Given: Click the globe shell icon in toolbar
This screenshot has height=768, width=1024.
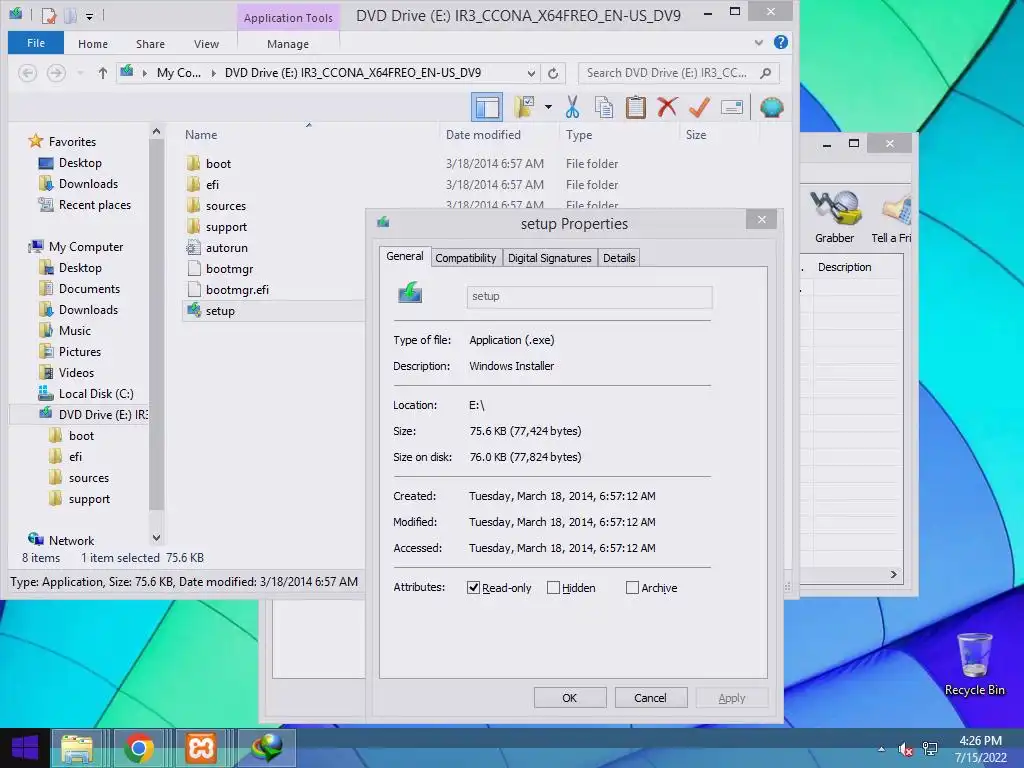Looking at the screenshot, I should click(x=771, y=107).
